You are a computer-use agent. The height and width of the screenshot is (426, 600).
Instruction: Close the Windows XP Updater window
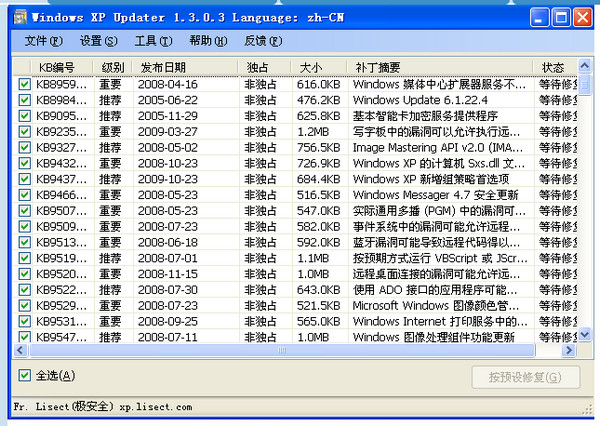582,18
